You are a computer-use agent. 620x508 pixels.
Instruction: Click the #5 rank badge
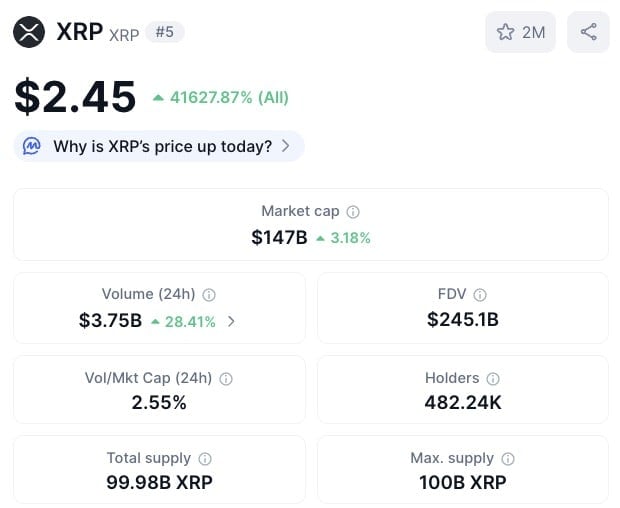[165, 32]
